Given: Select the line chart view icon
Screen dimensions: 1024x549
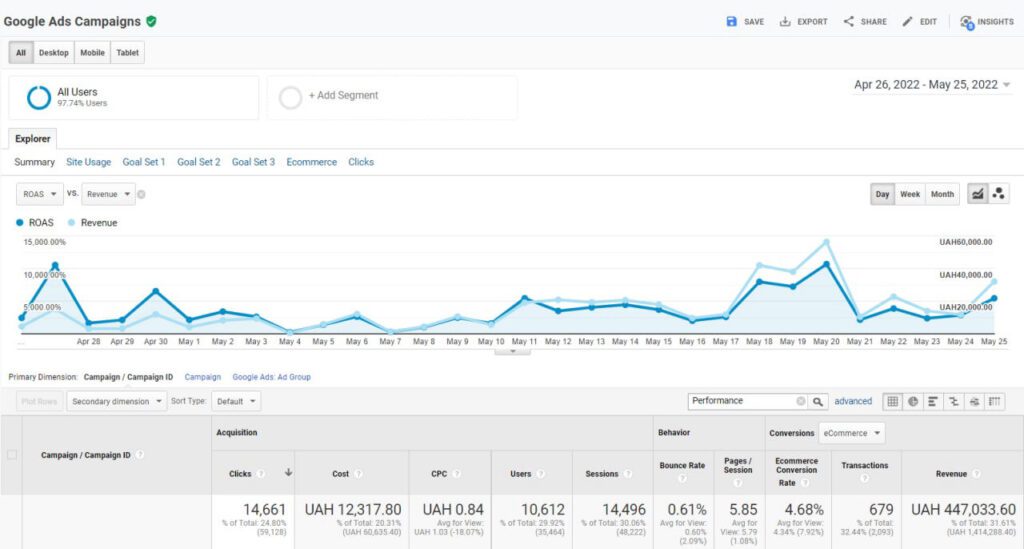Looking at the screenshot, I should (977, 194).
